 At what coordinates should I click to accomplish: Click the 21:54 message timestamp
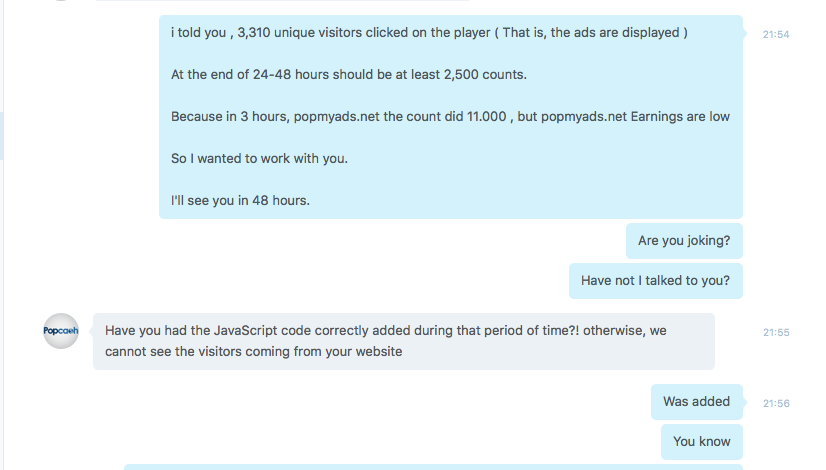click(776, 35)
